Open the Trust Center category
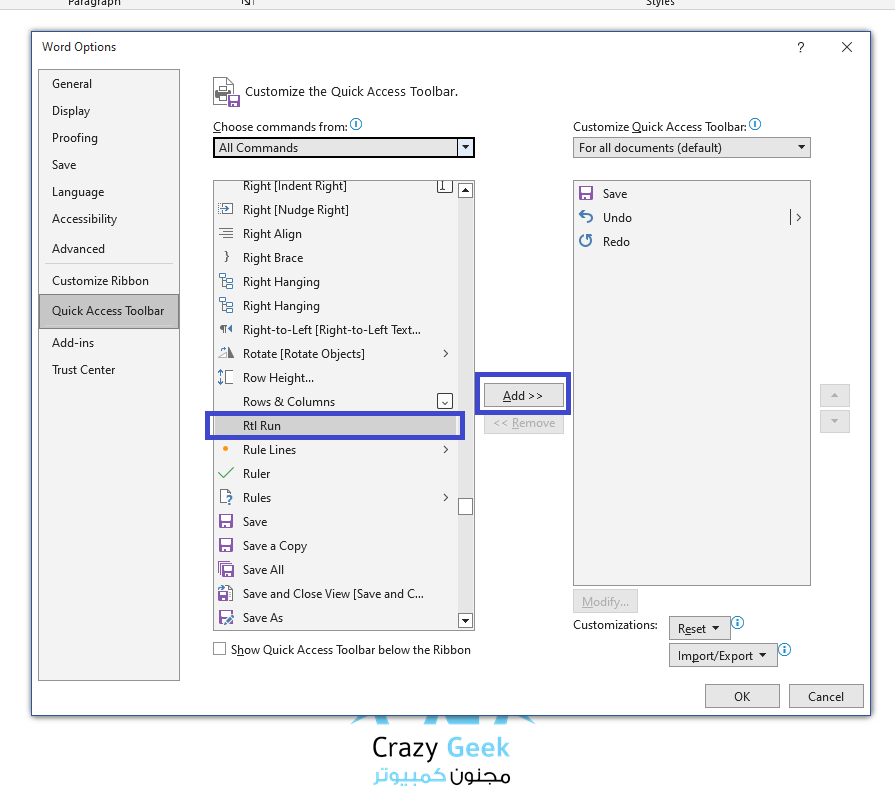Image resolution: width=895 pixels, height=799 pixels. [x=84, y=370]
